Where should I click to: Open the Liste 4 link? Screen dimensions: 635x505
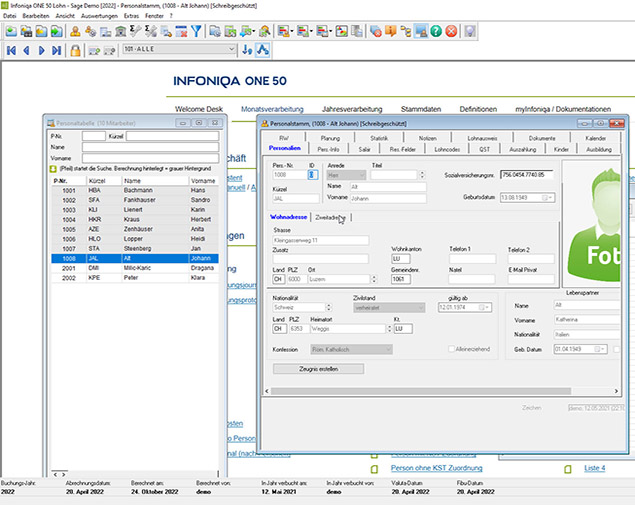tap(595, 468)
